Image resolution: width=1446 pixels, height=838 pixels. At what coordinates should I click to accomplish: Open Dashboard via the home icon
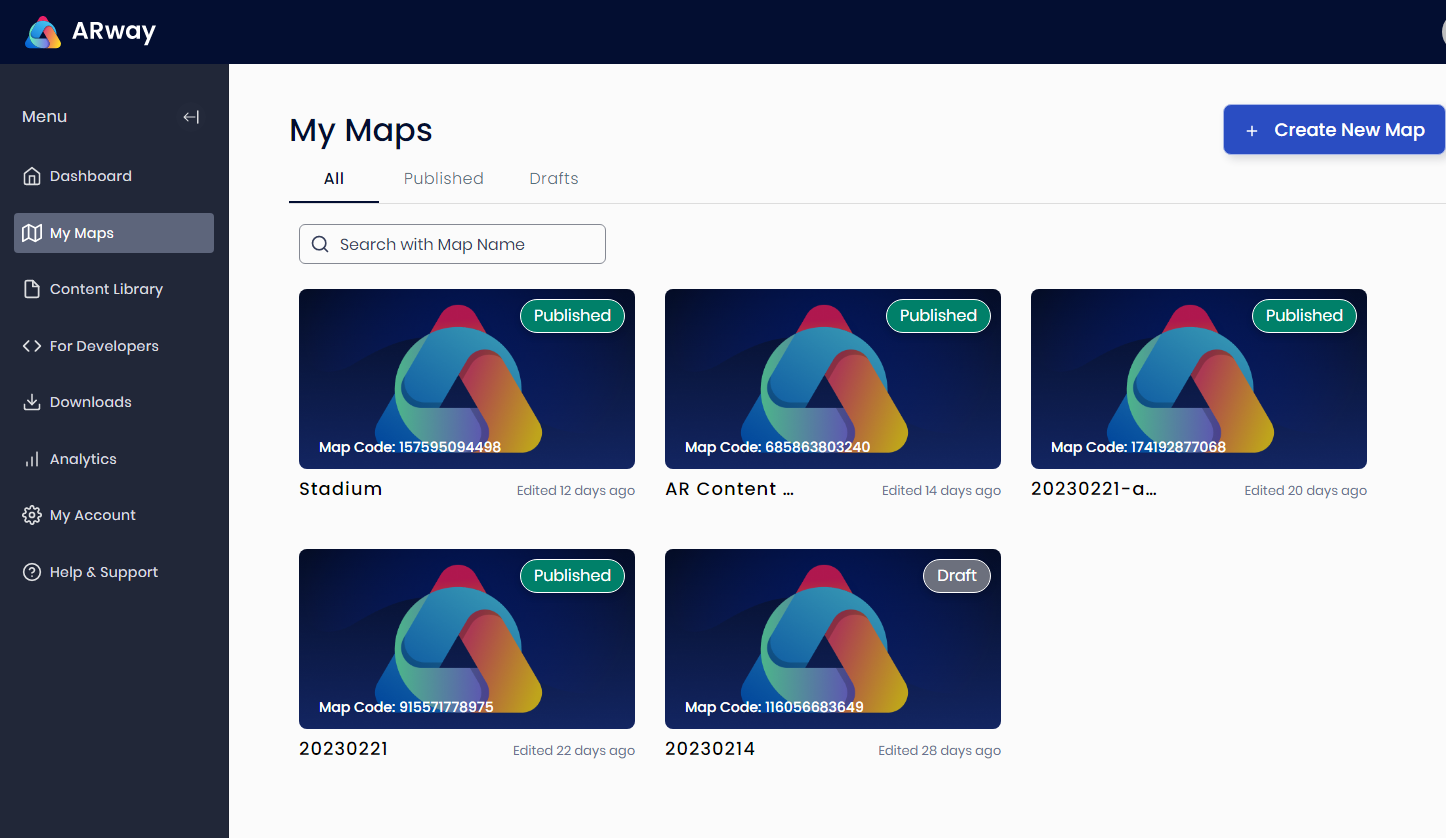click(x=32, y=176)
